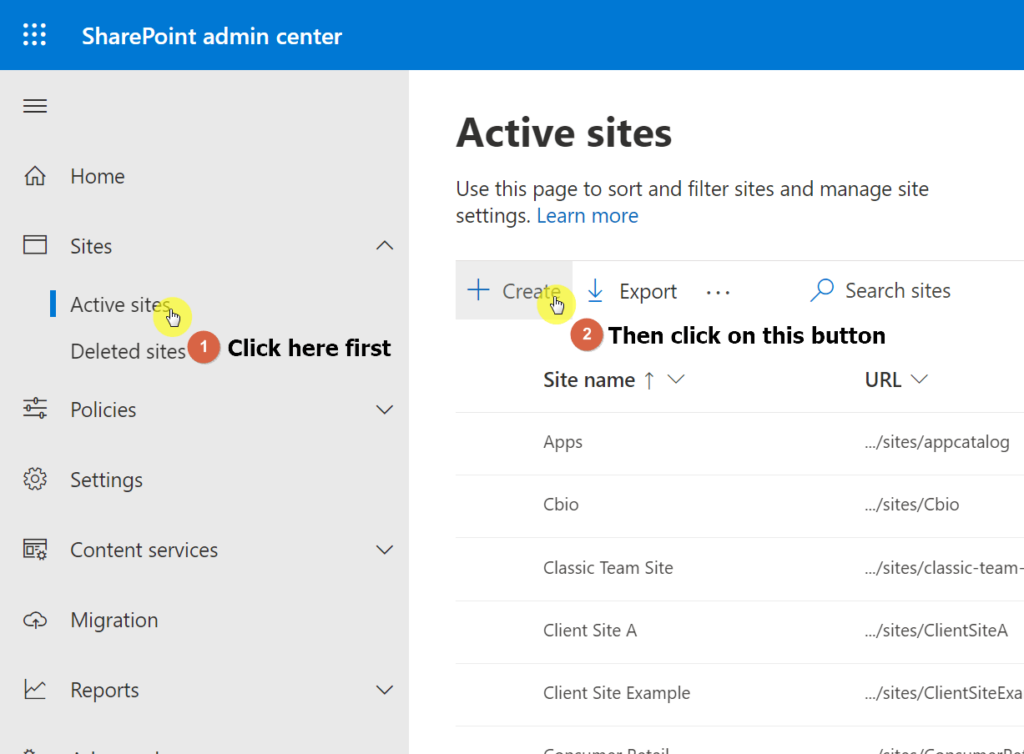
Task: Click the .../sites/ClientSiteA URL
Action: tap(936, 631)
